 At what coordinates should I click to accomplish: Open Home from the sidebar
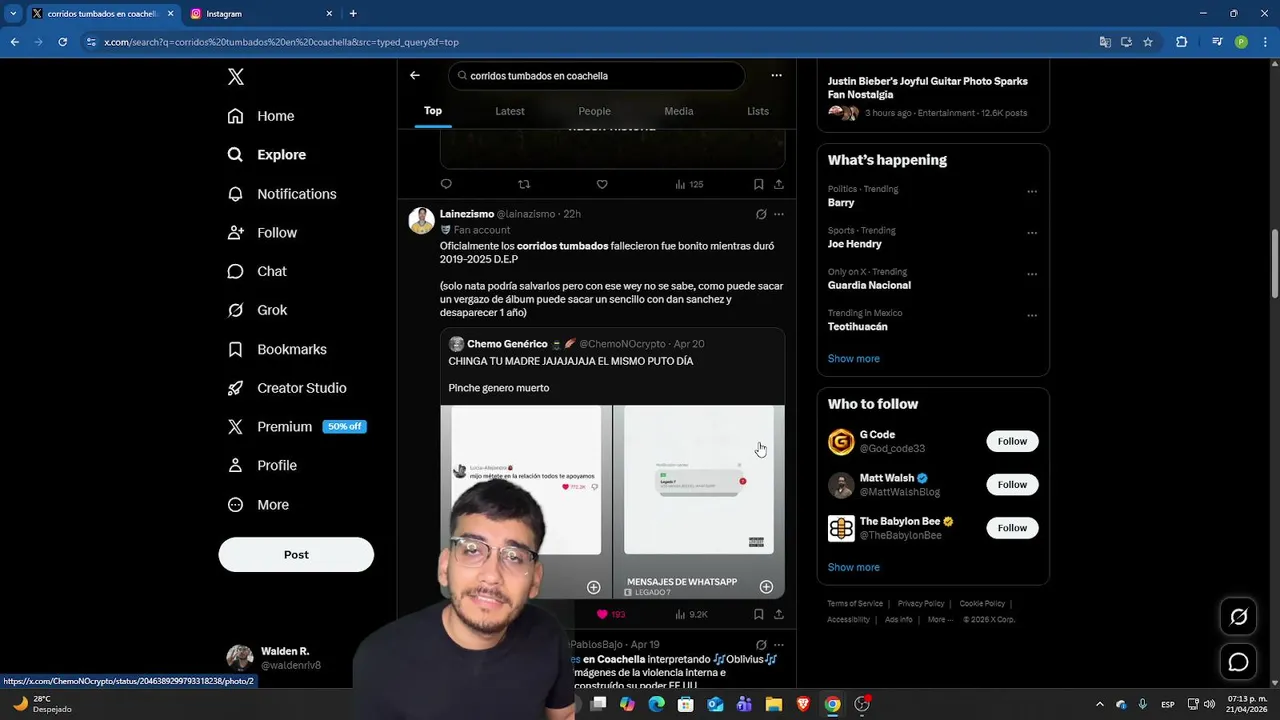point(261,116)
